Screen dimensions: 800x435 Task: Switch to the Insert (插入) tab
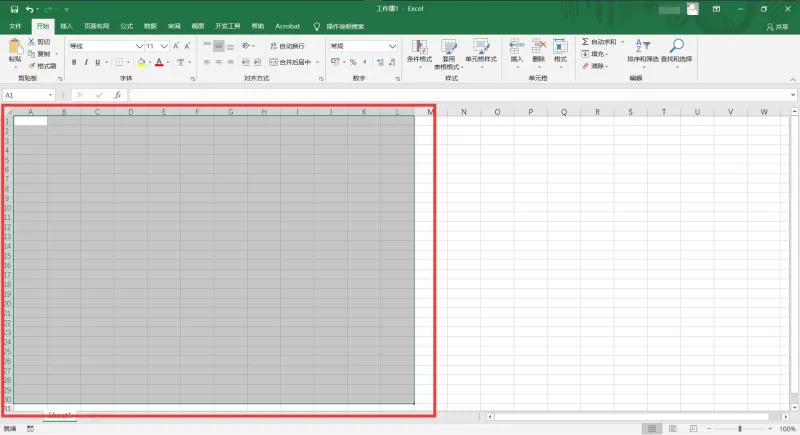(x=66, y=26)
